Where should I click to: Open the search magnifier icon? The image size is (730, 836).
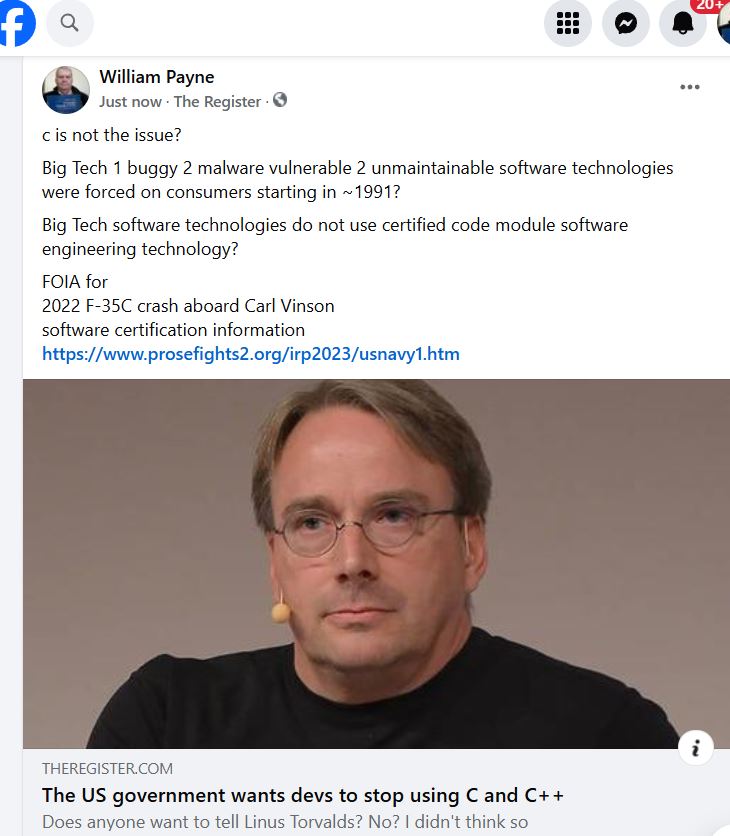pos(69,23)
